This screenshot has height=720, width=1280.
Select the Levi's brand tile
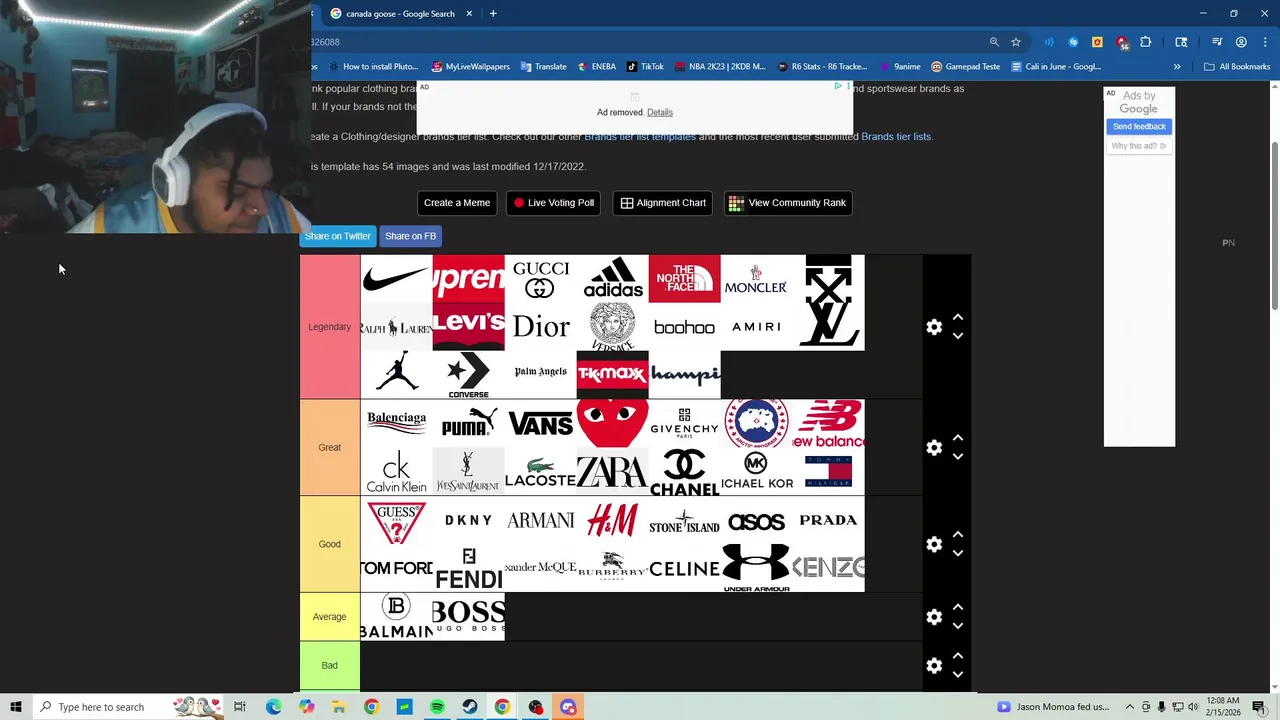(x=468, y=326)
